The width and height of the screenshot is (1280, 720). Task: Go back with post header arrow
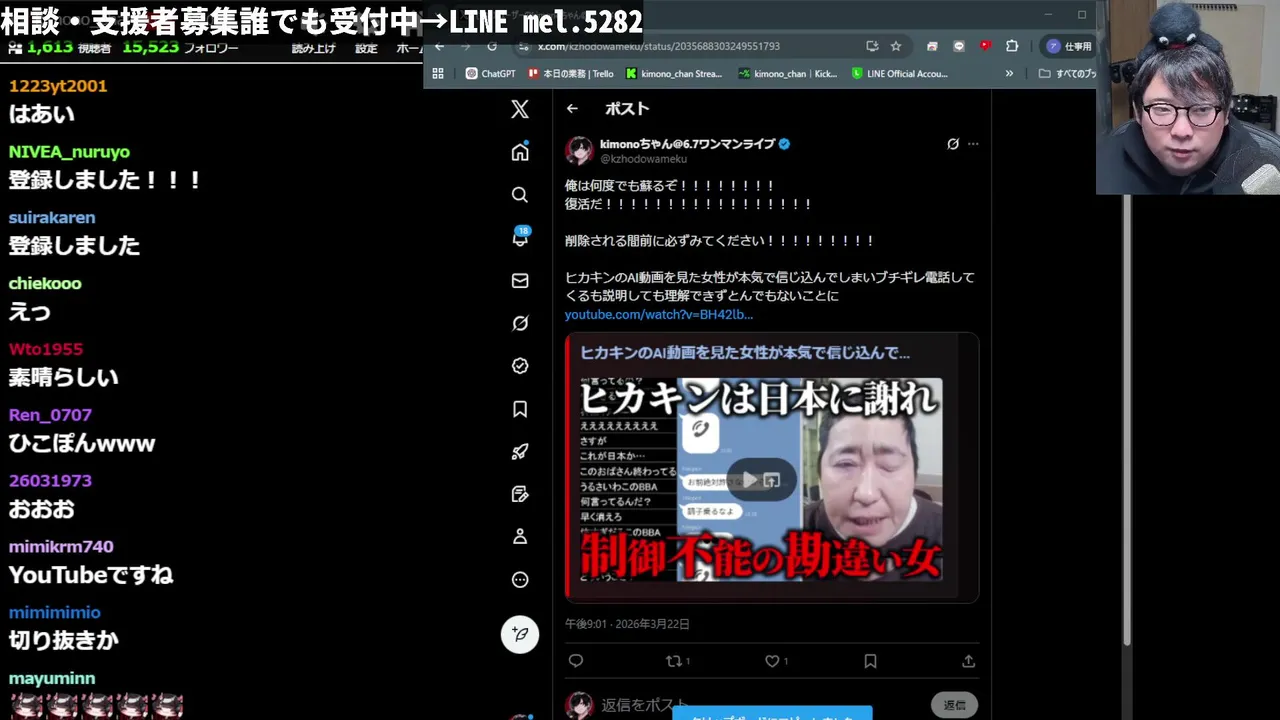pos(572,109)
